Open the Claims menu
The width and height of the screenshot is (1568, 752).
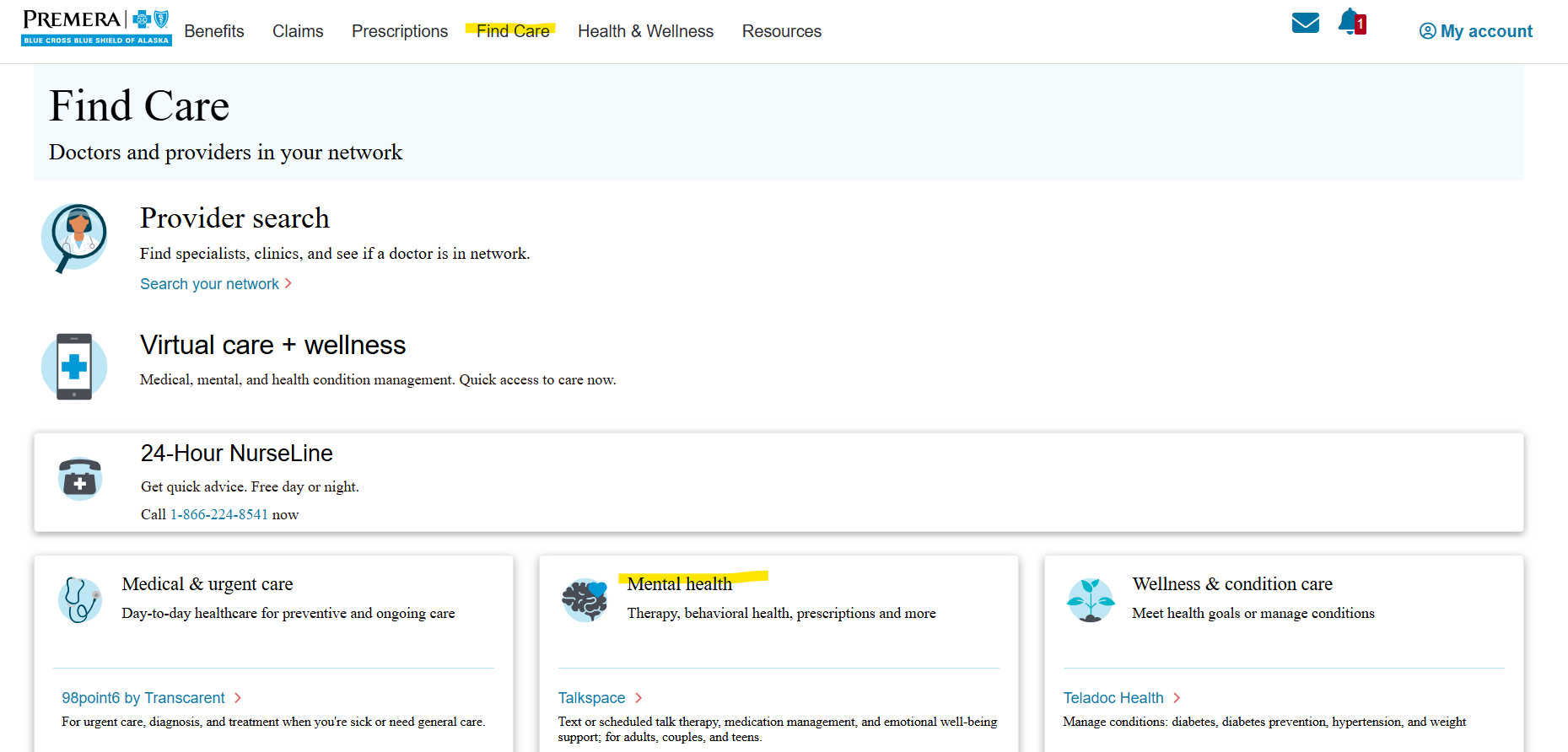click(x=298, y=31)
